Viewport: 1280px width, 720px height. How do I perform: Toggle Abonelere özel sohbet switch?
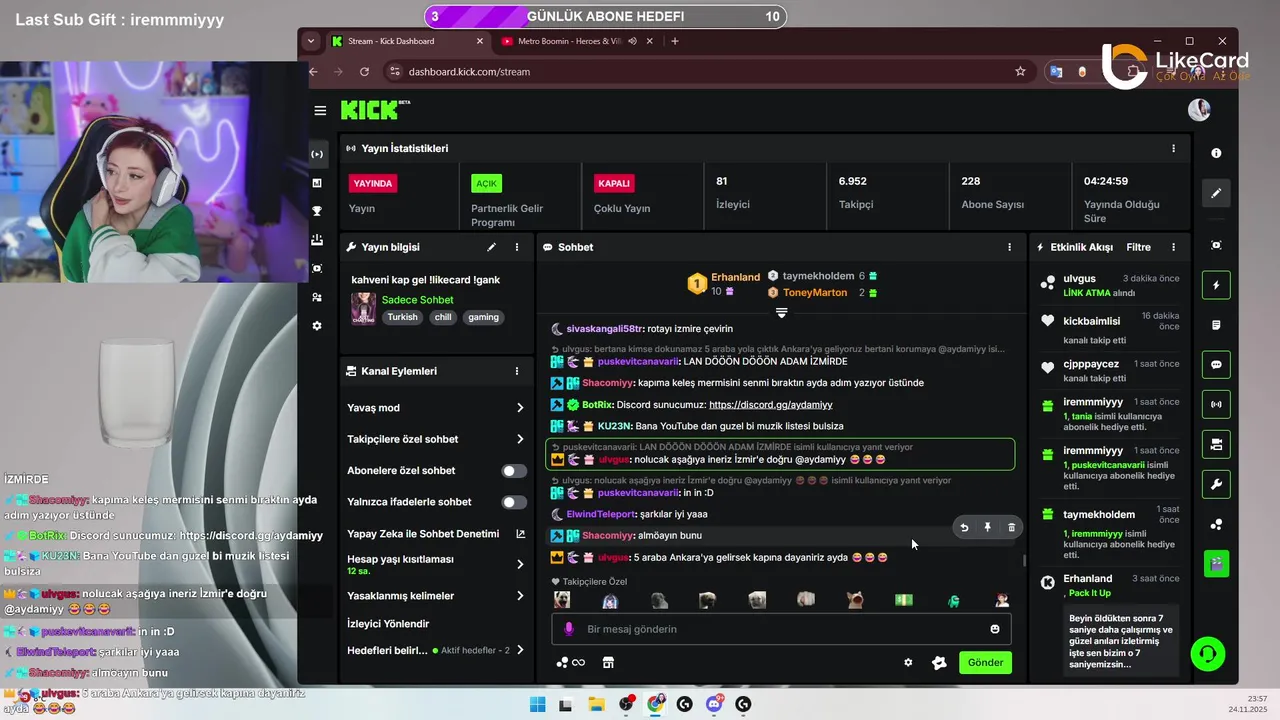pos(514,471)
